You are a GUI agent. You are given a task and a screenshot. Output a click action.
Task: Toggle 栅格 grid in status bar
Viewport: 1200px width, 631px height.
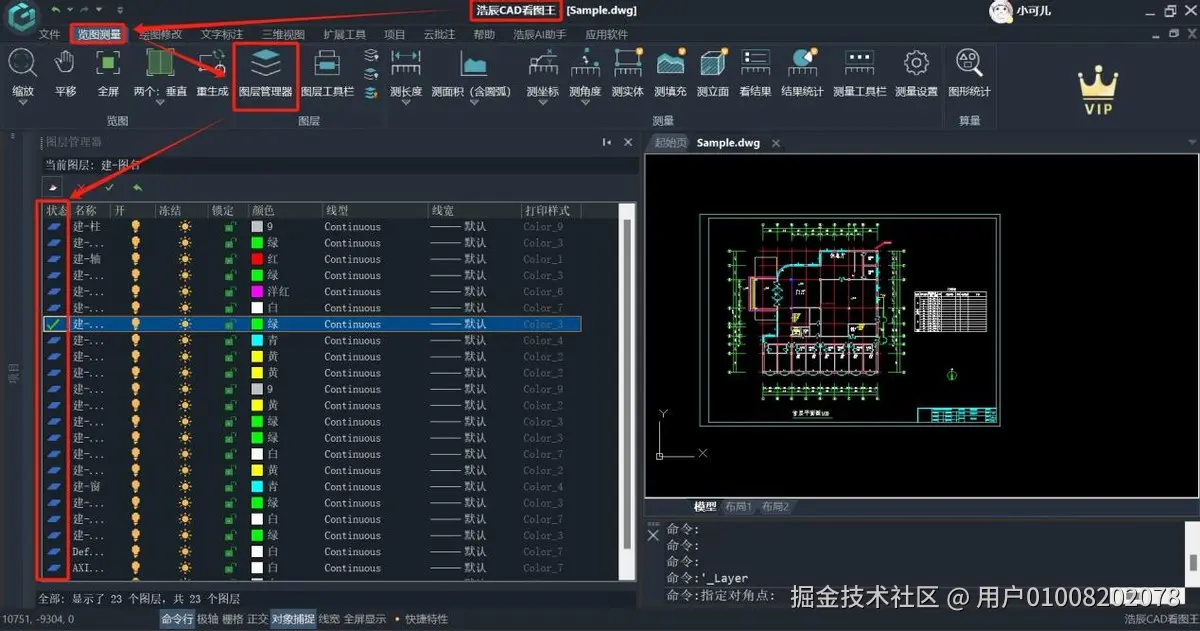232,619
